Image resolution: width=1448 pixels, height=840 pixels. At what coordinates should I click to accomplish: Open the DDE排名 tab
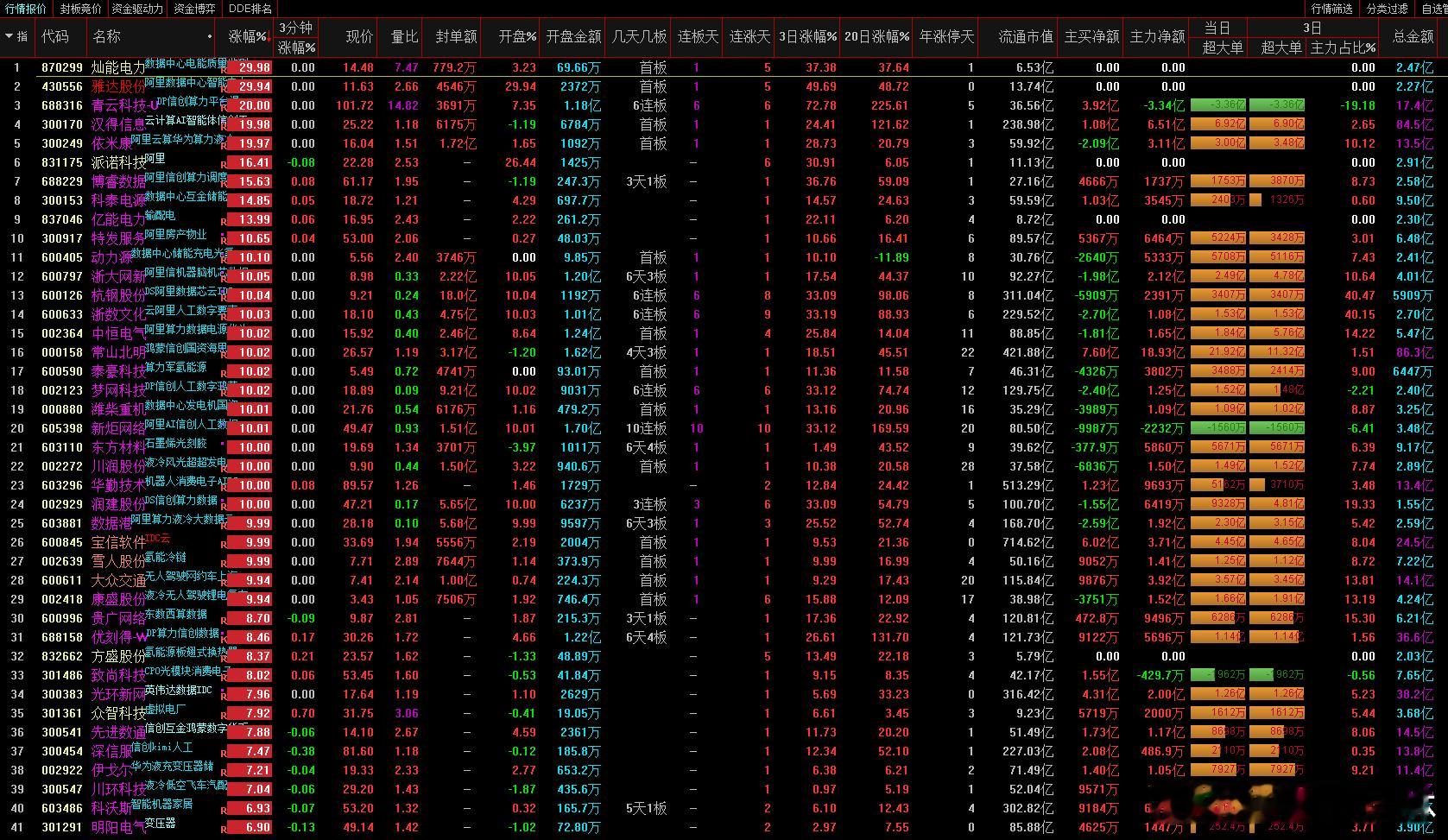[250, 9]
